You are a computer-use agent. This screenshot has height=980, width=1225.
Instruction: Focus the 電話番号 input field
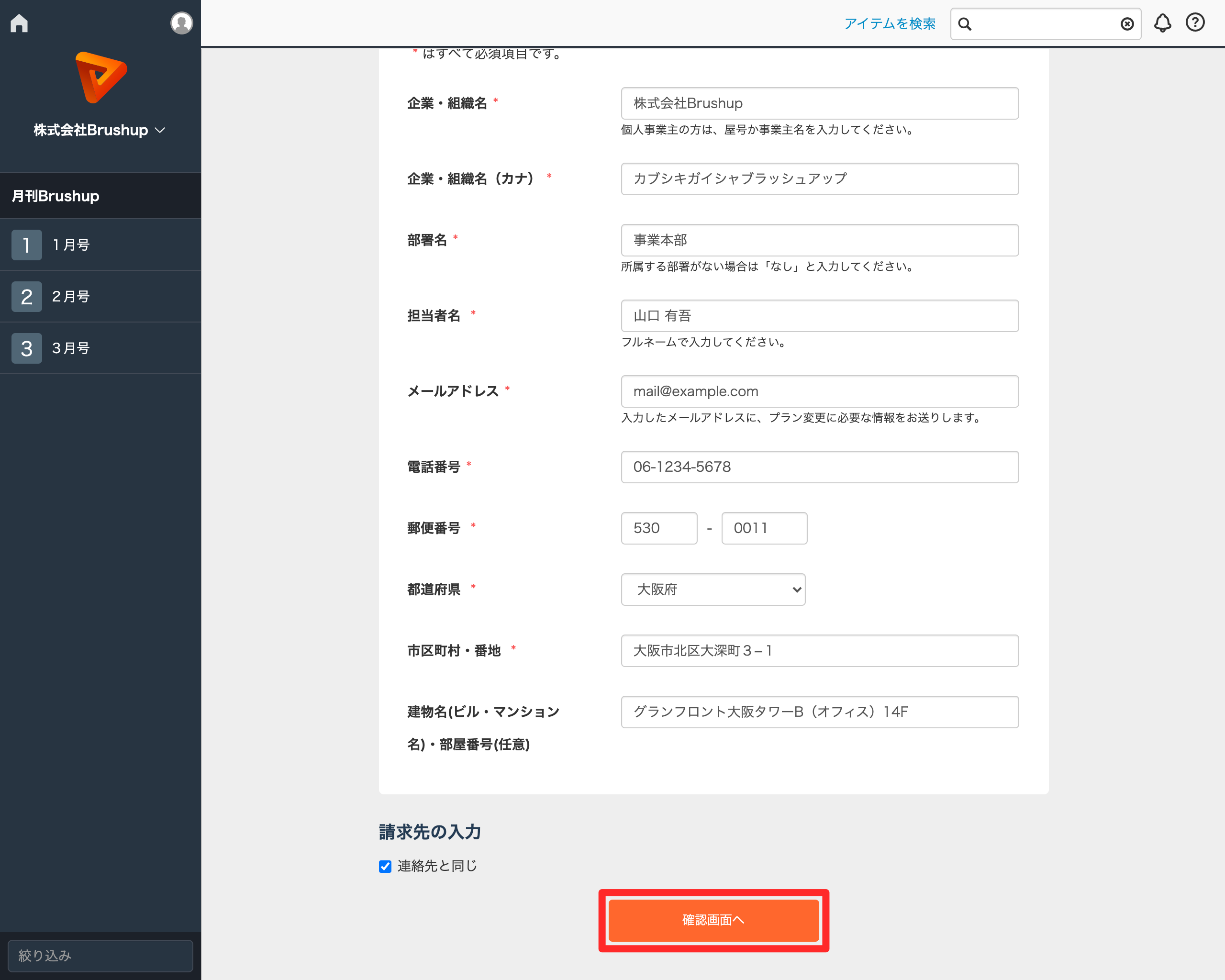click(x=820, y=467)
